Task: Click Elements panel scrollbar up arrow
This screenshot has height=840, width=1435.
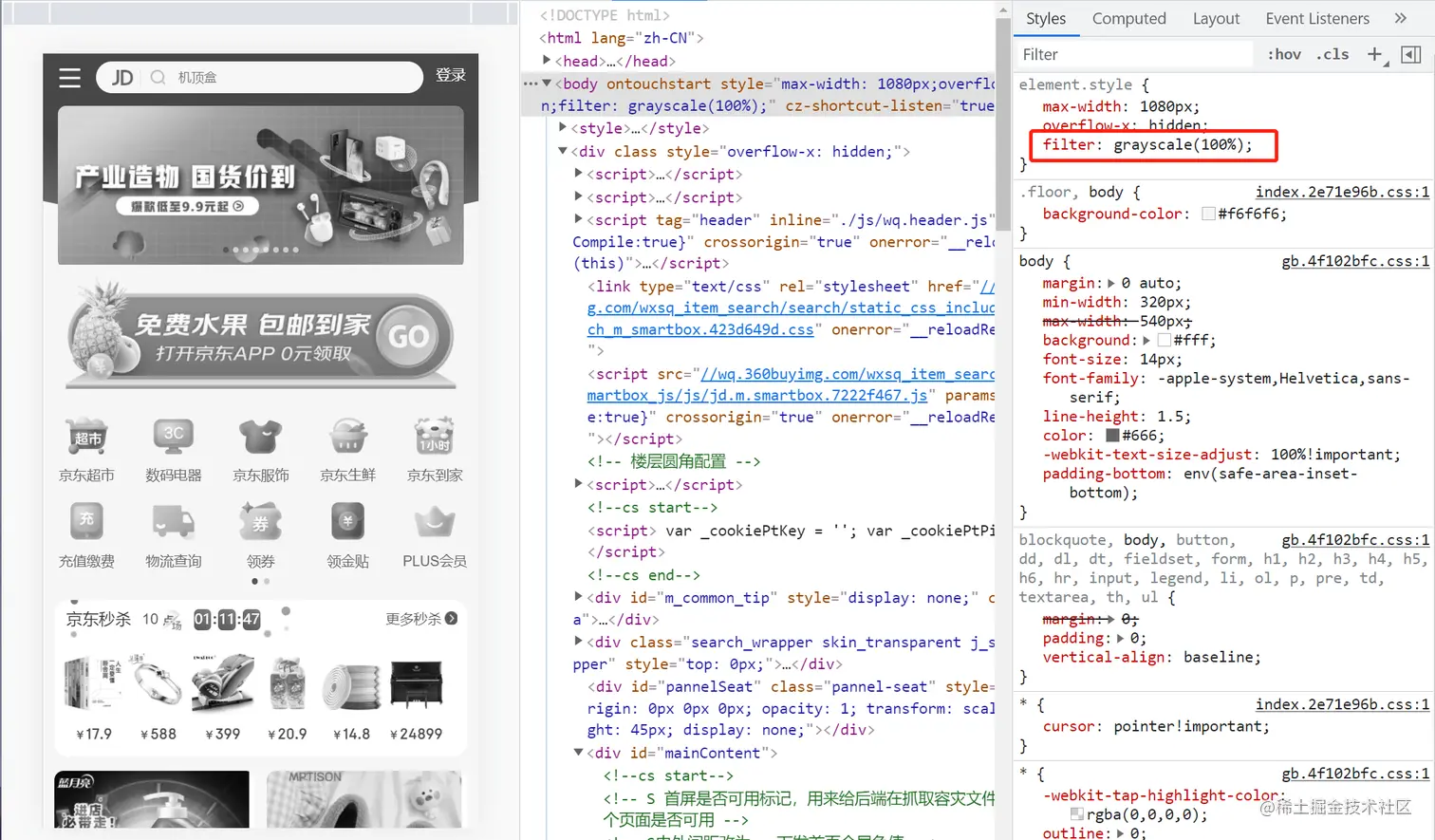Action: pyautogui.click(x=1003, y=9)
